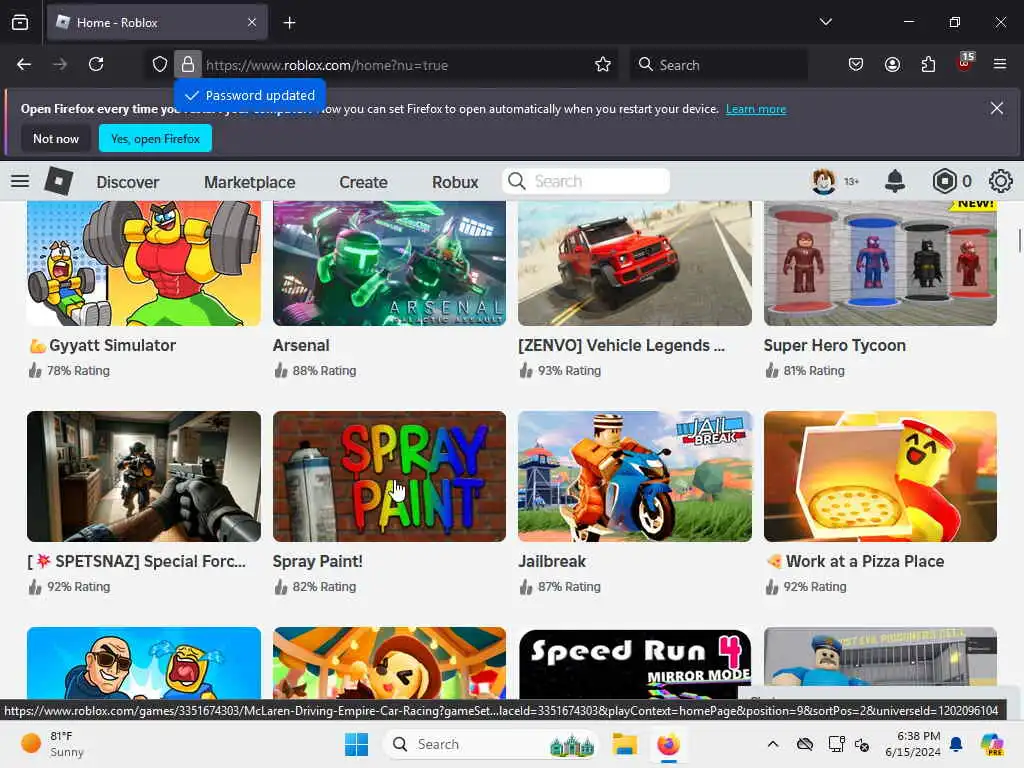Click the Super Hero Tycoon title
The image size is (1024, 768).
pyautogui.click(x=835, y=345)
